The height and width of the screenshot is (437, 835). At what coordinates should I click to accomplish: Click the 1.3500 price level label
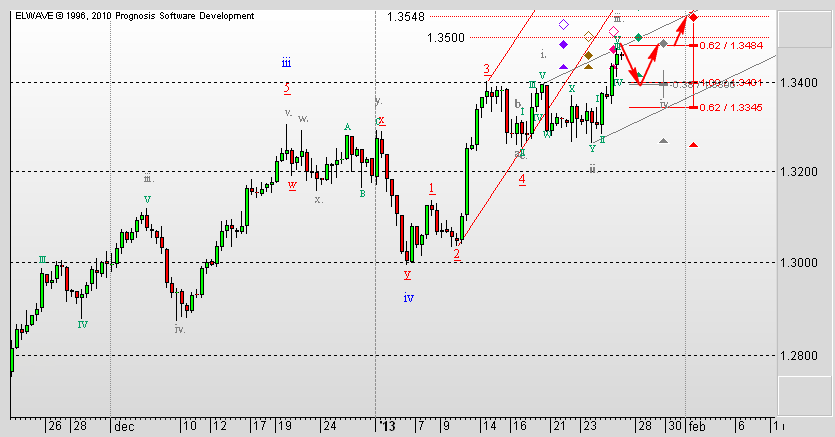[x=445, y=38]
